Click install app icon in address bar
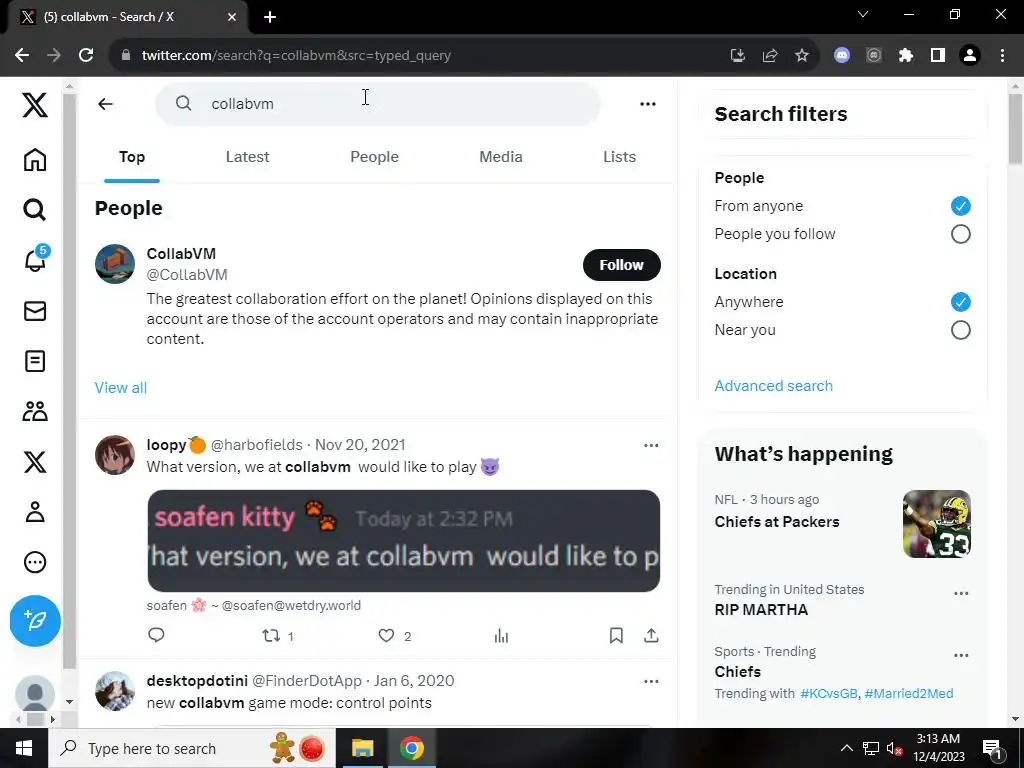 coord(738,56)
